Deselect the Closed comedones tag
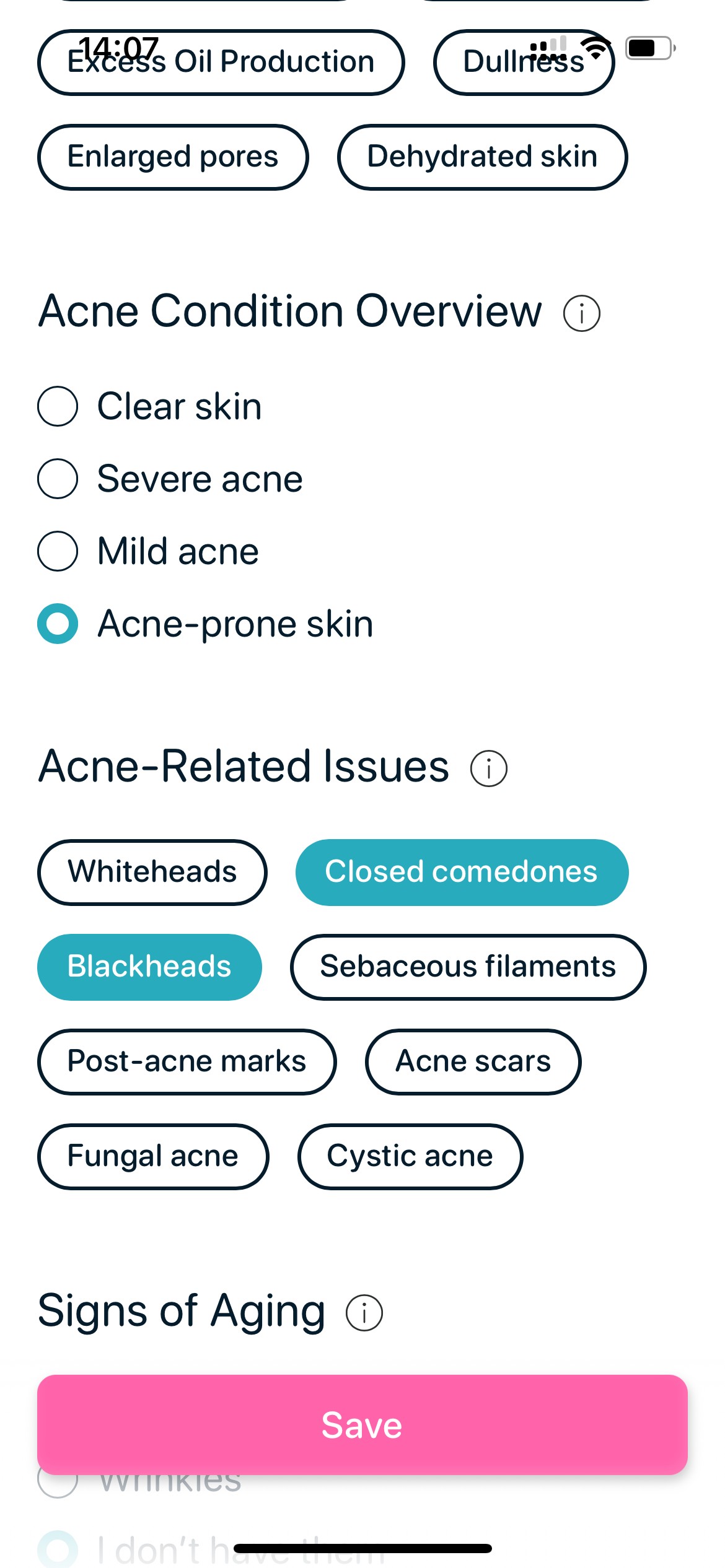This screenshot has width=725, height=1568. point(462,872)
